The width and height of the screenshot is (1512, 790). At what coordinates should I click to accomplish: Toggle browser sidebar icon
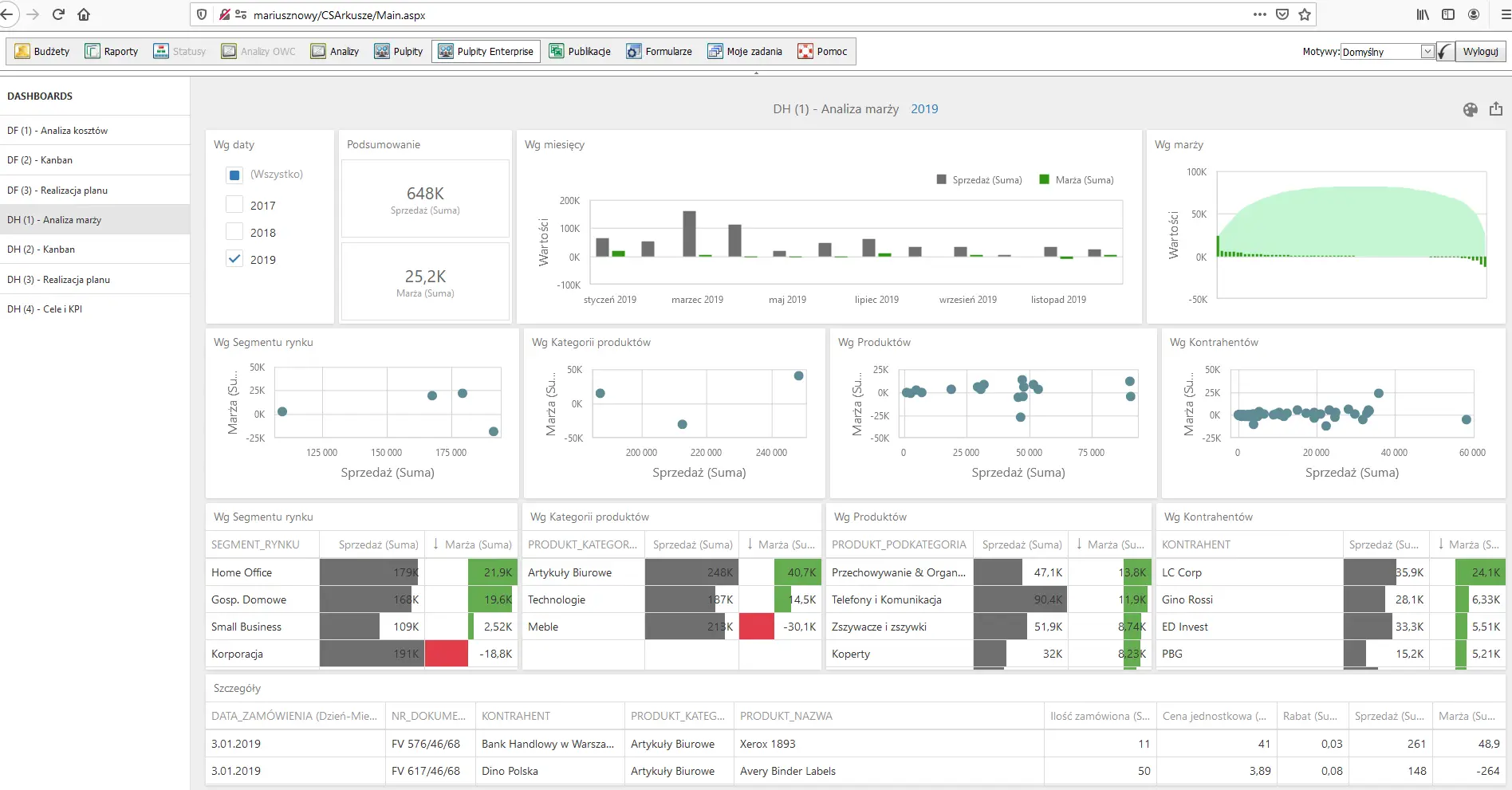pyautogui.click(x=1448, y=14)
